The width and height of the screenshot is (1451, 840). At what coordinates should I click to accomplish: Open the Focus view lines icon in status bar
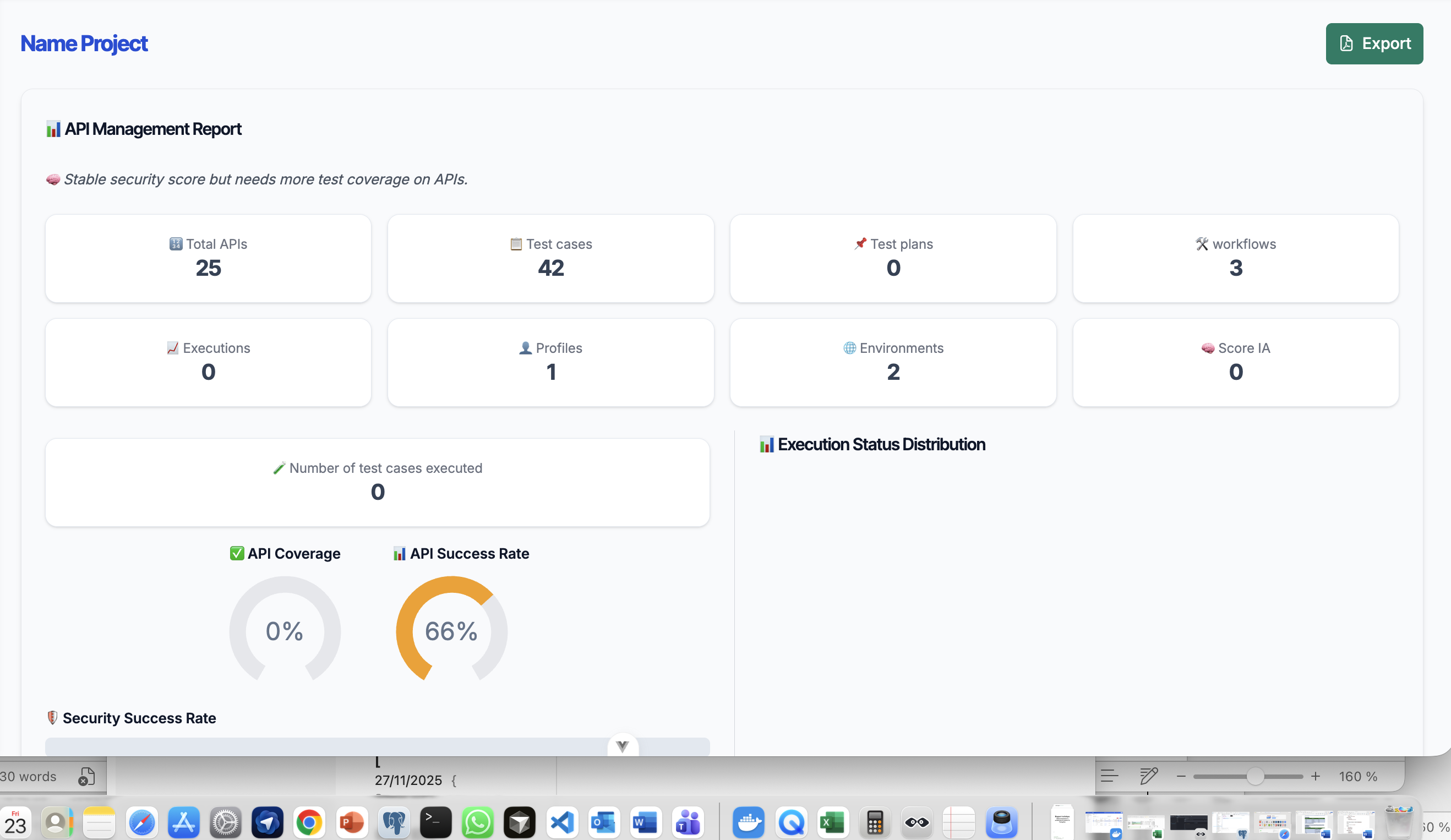click(x=1109, y=776)
